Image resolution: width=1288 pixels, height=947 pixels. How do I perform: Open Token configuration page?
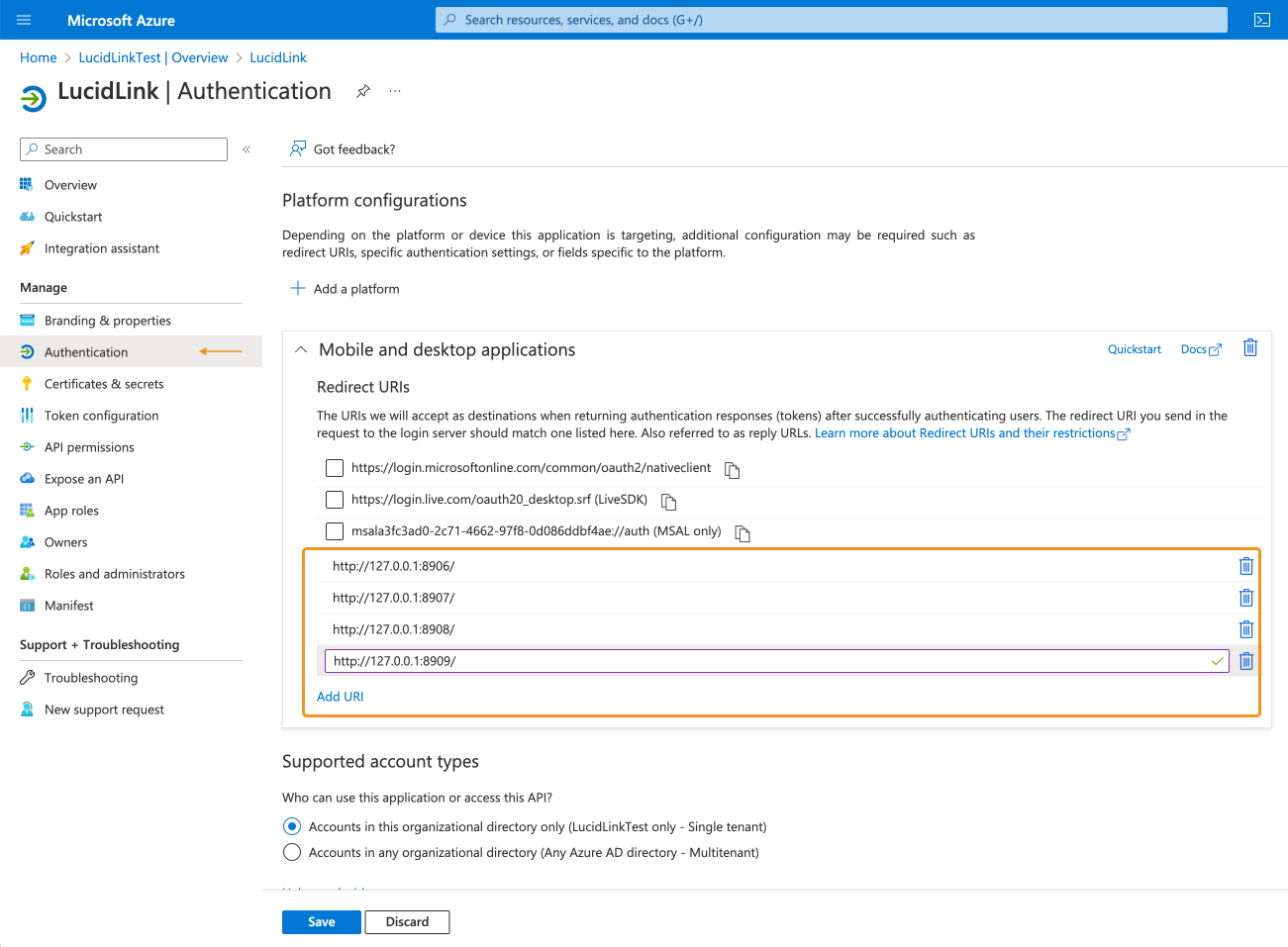click(101, 416)
